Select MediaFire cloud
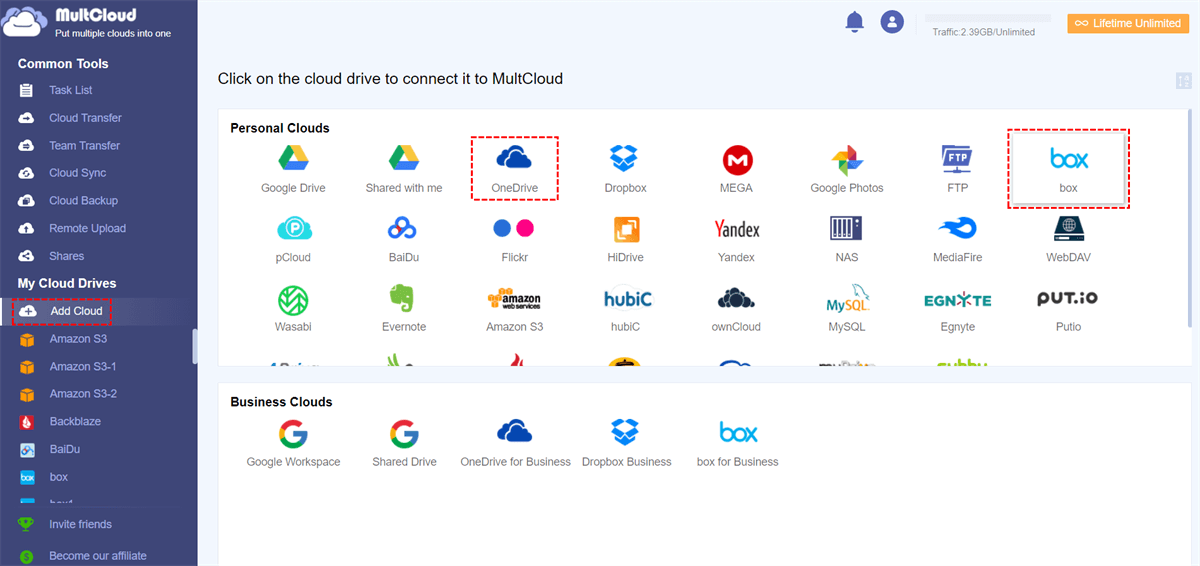This screenshot has height=566, width=1200. [958, 238]
